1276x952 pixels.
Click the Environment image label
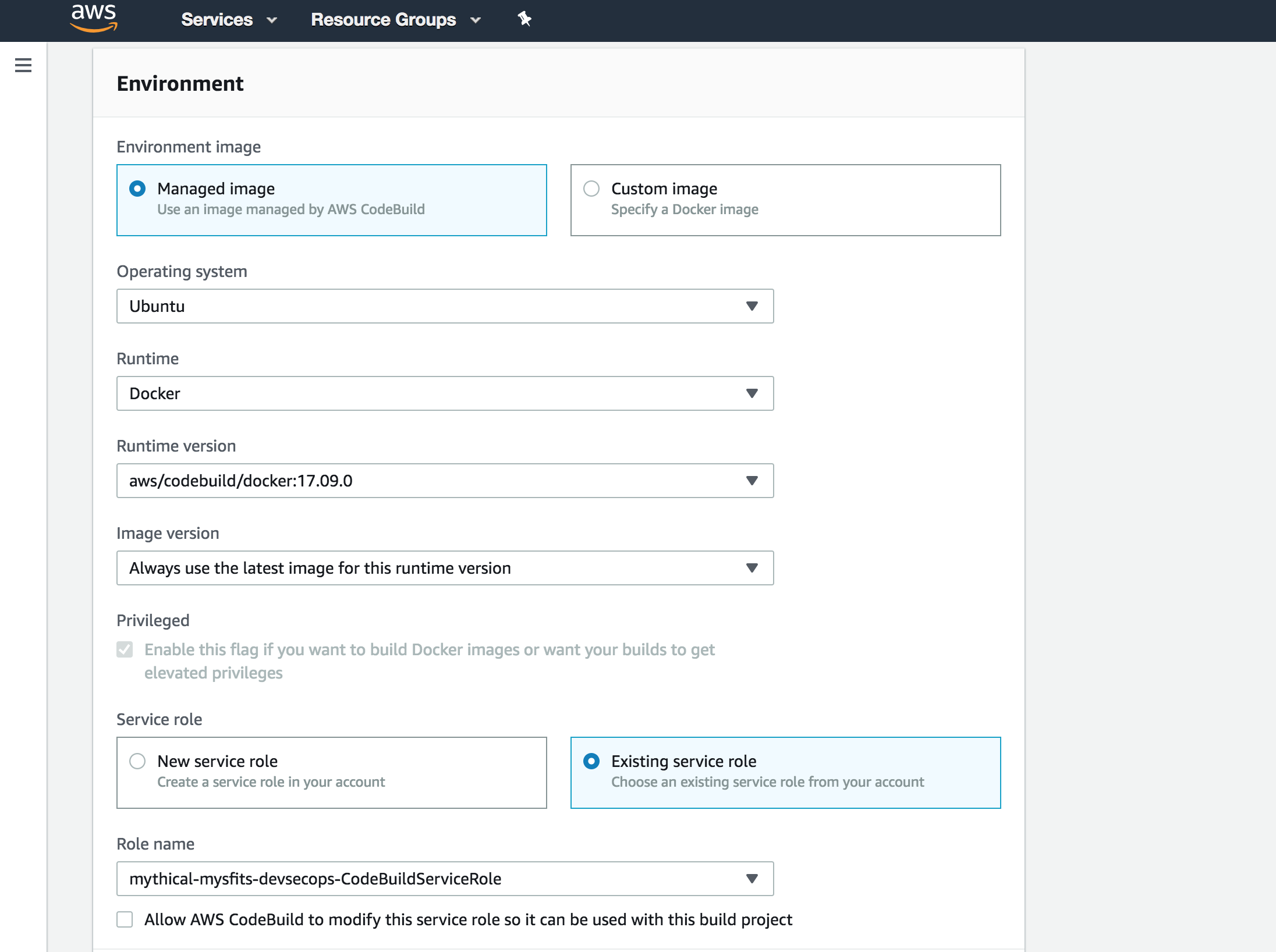tap(189, 147)
